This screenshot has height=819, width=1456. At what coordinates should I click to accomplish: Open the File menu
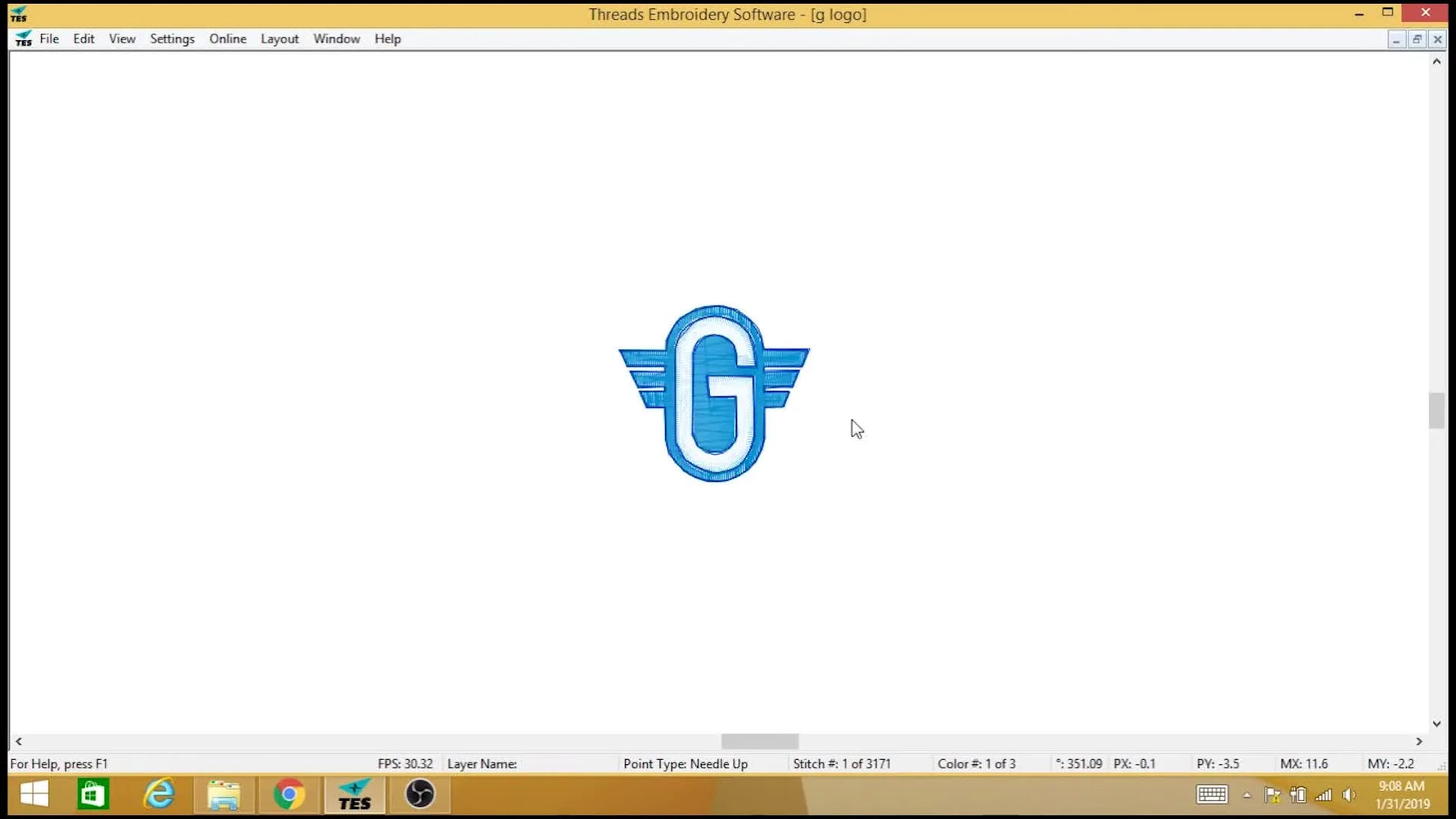[48, 38]
